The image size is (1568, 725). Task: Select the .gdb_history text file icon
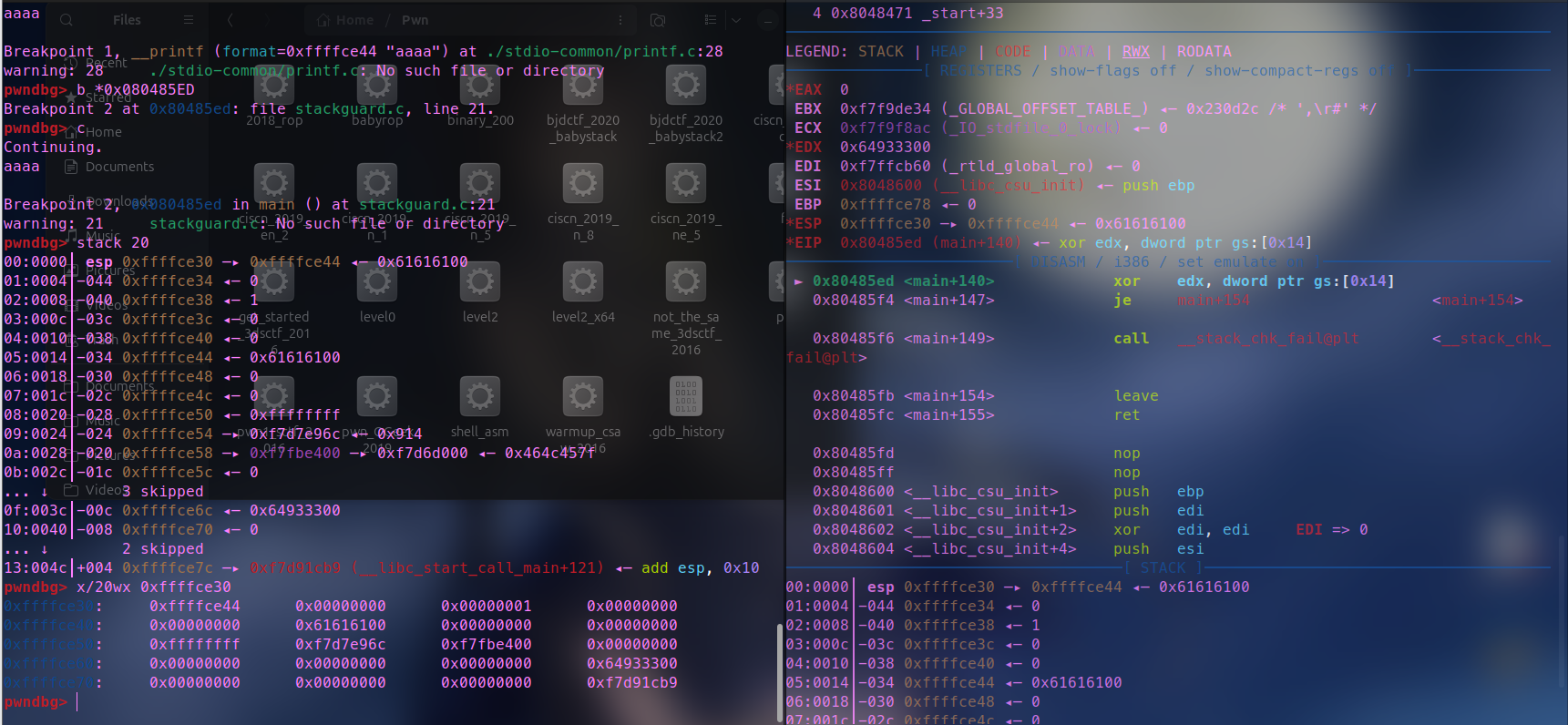click(x=686, y=397)
